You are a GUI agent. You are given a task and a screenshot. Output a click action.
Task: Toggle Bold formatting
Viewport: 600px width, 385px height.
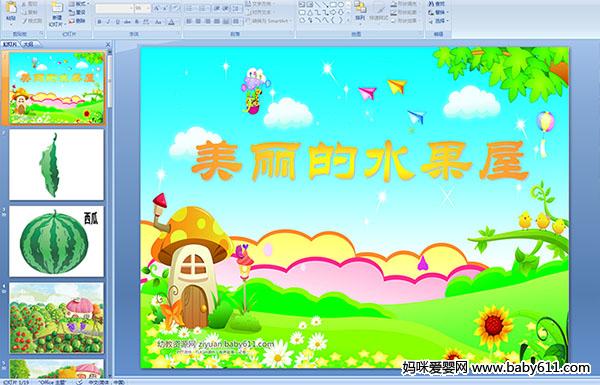[99, 22]
